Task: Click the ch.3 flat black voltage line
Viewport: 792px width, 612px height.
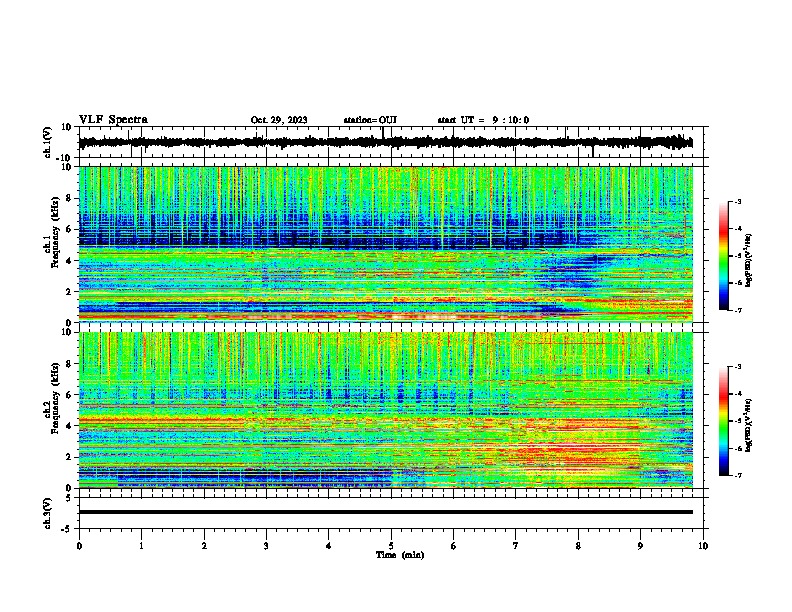Action: [x=386, y=512]
